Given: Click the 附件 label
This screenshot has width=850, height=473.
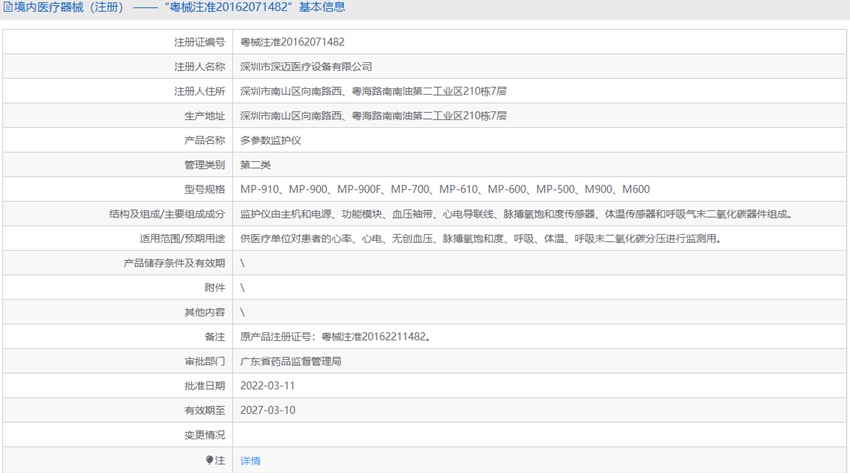Looking at the screenshot, I should pyautogui.click(x=215, y=288).
